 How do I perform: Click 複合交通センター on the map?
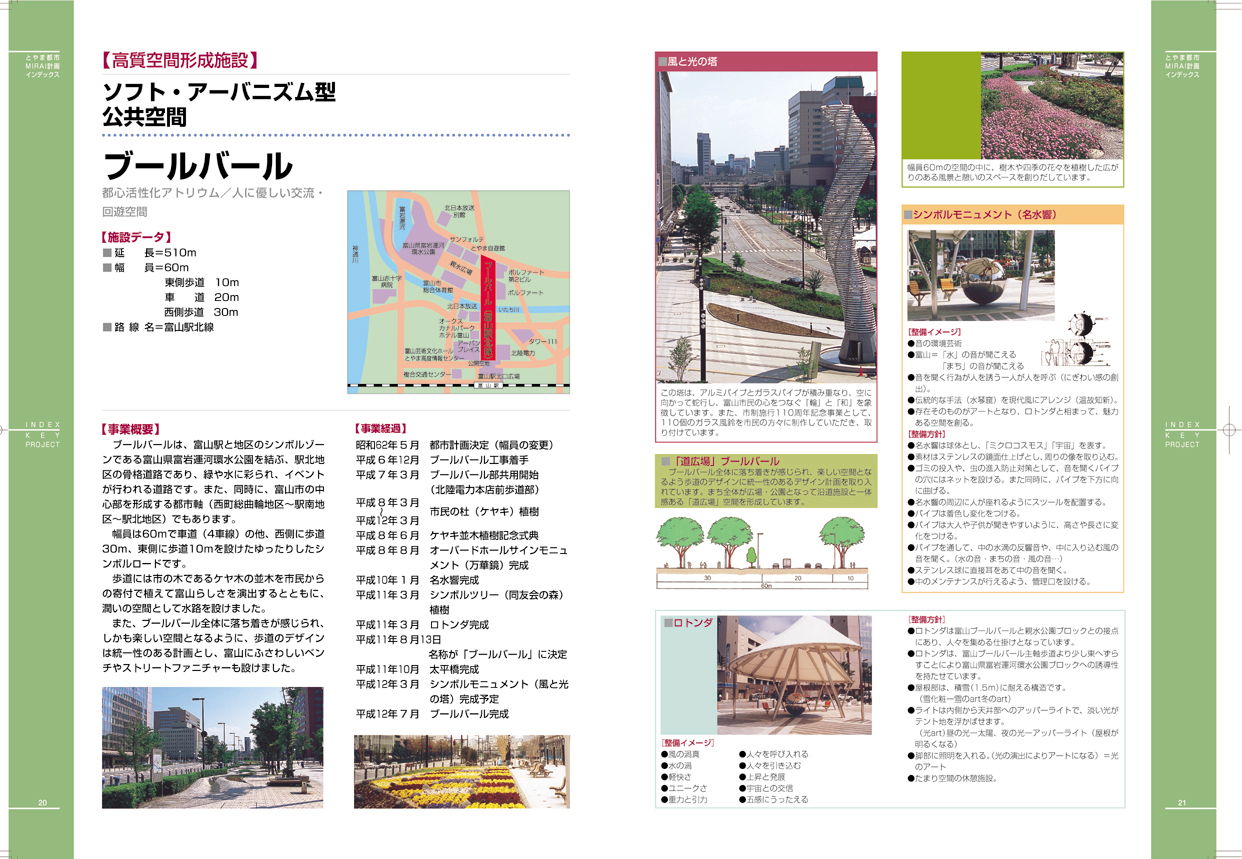[x=426, y=374]
